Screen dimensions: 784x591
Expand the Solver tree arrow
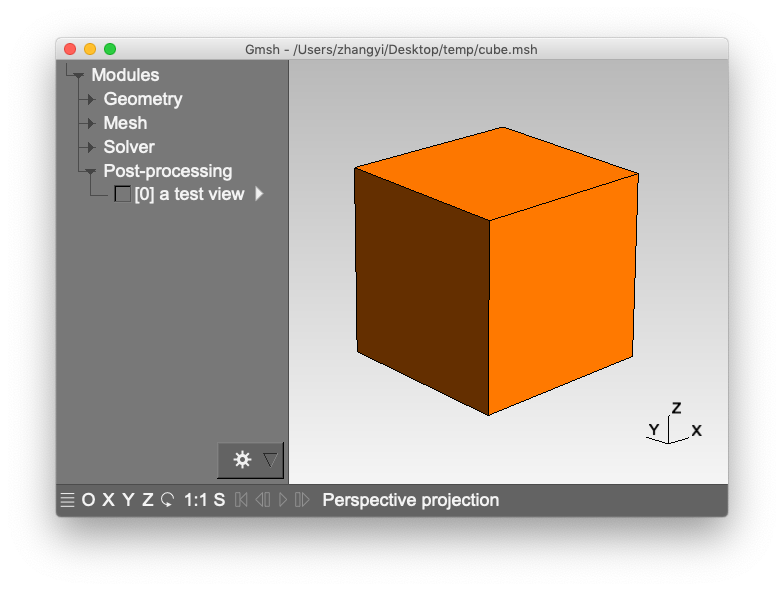click(x=91, y=148)
